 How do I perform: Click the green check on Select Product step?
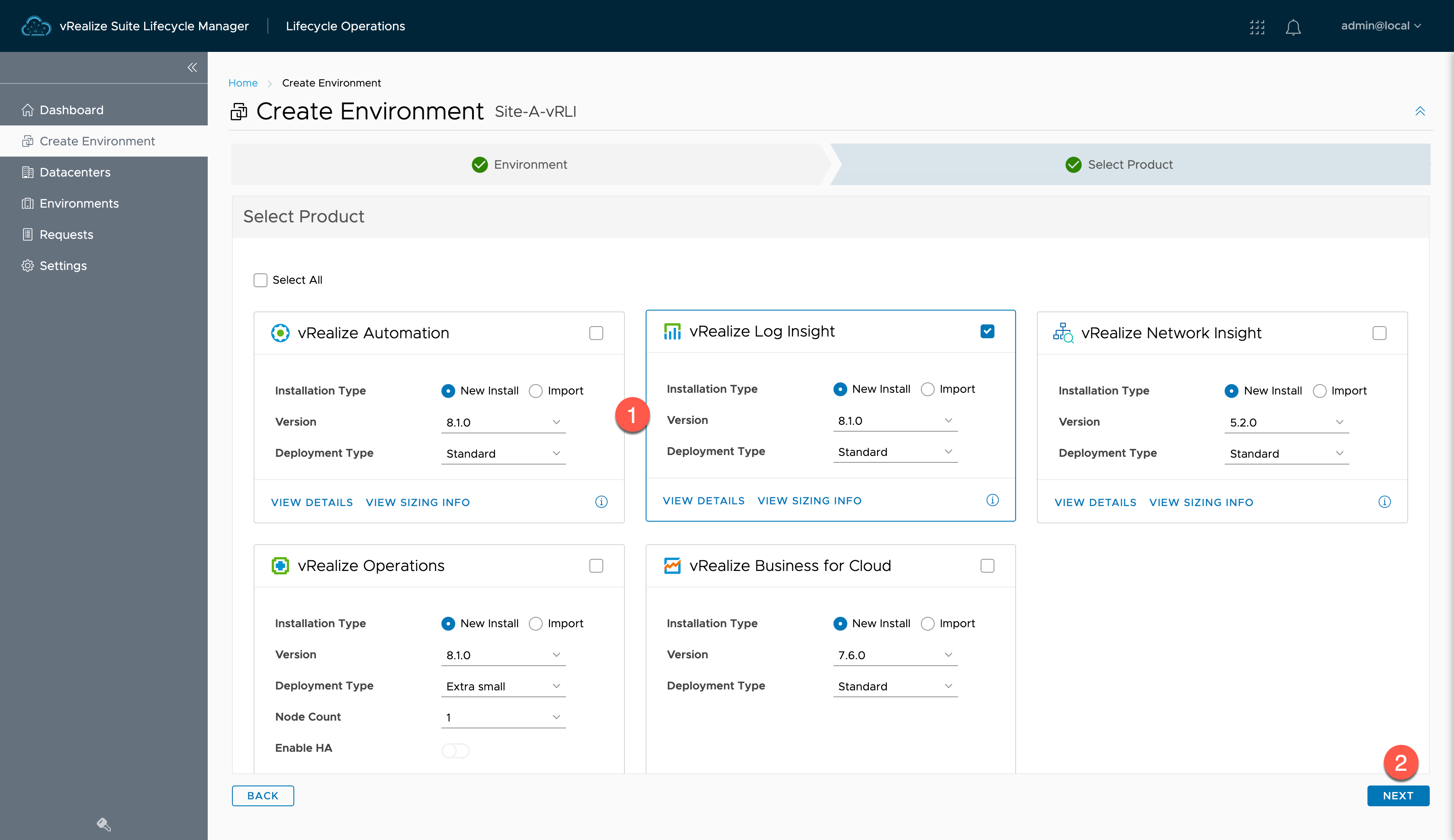point(1073,165)
